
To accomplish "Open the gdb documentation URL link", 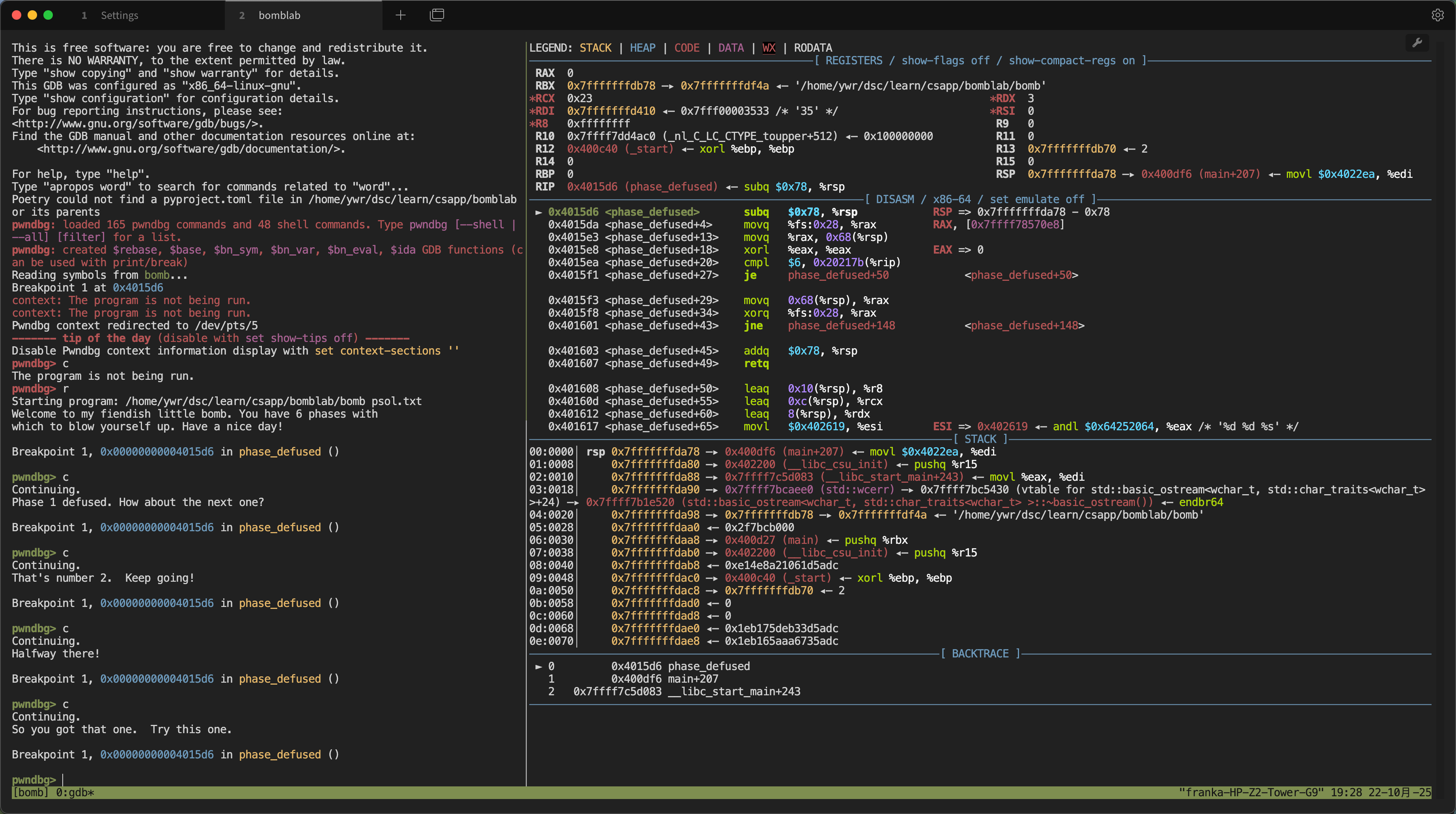I will [190, 149].
